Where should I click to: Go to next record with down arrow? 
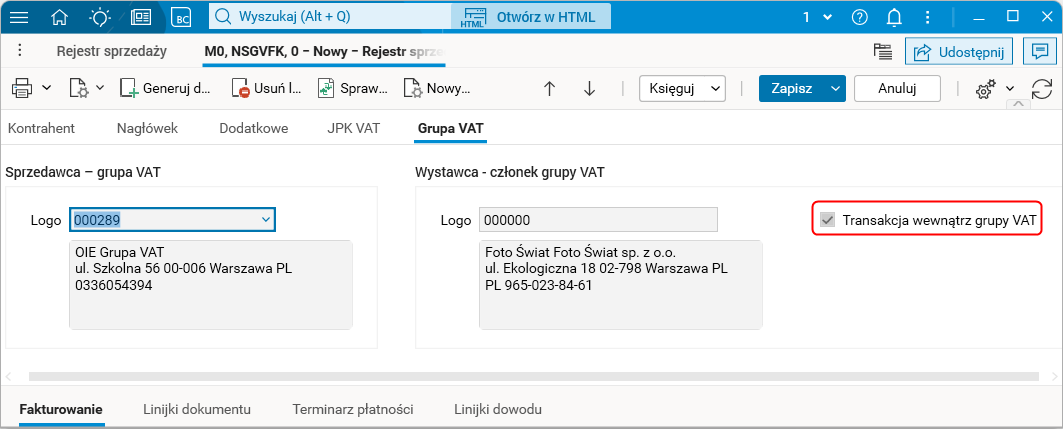(x=589, y=89)
